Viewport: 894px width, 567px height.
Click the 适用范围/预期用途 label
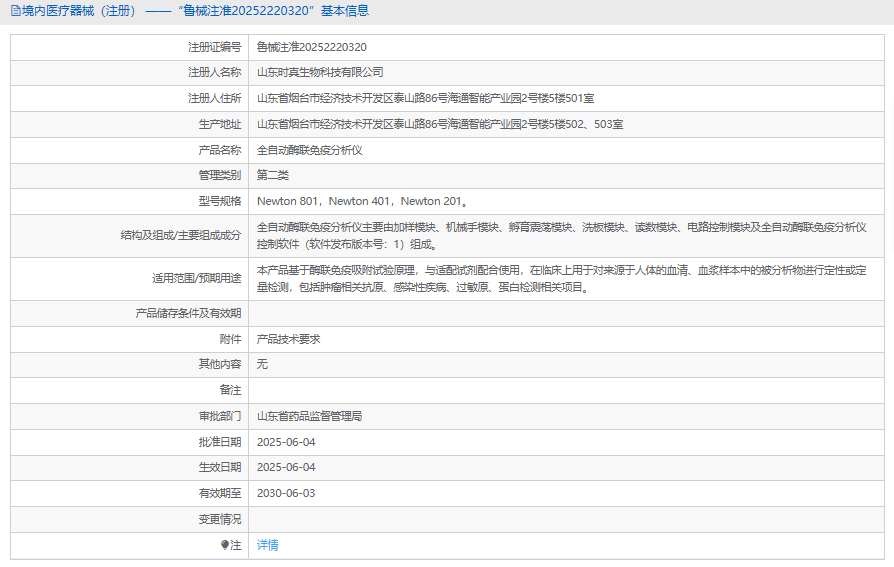point(196,278)
